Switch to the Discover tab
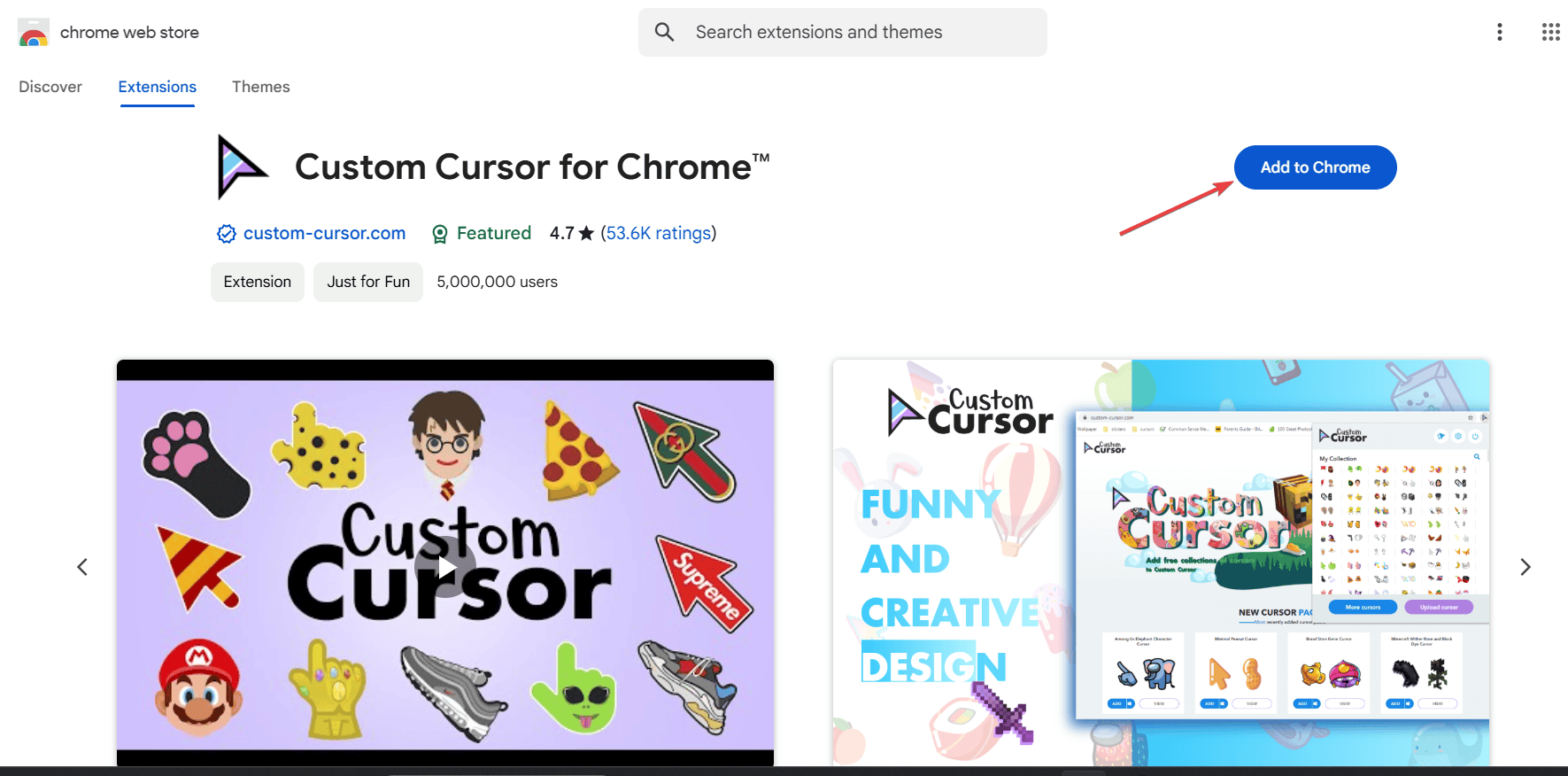The width and height of the screenshot is (1568, 776). pyautogui.click(x=50, y=87)
